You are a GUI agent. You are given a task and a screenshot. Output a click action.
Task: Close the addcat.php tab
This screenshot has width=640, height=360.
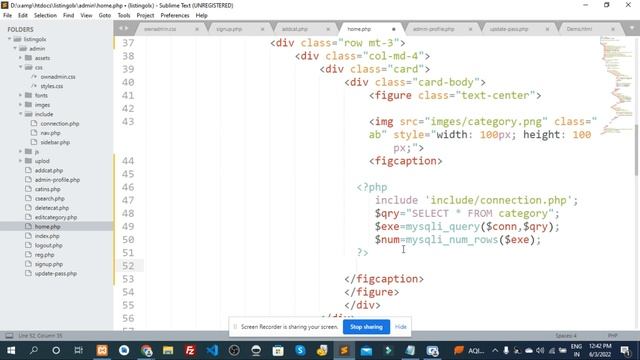point(328,29)
